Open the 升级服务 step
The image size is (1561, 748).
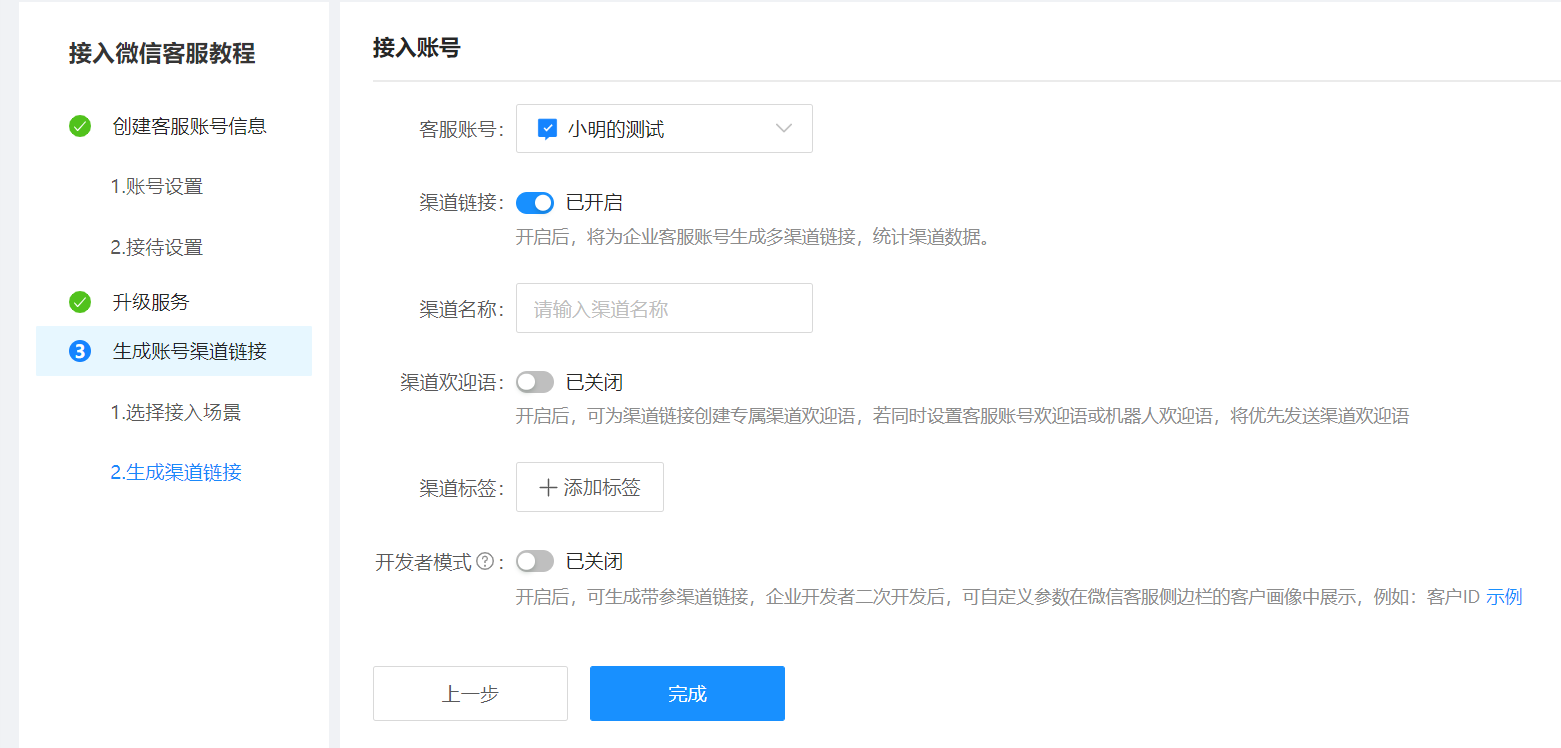pos(151,302)
